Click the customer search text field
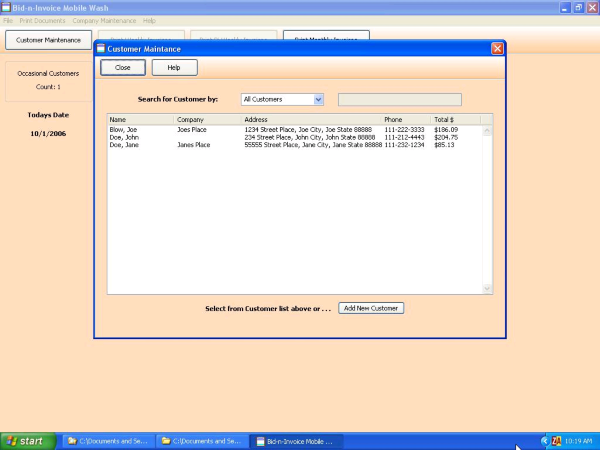This screenshot has width=600, height=450. point(400,100)
